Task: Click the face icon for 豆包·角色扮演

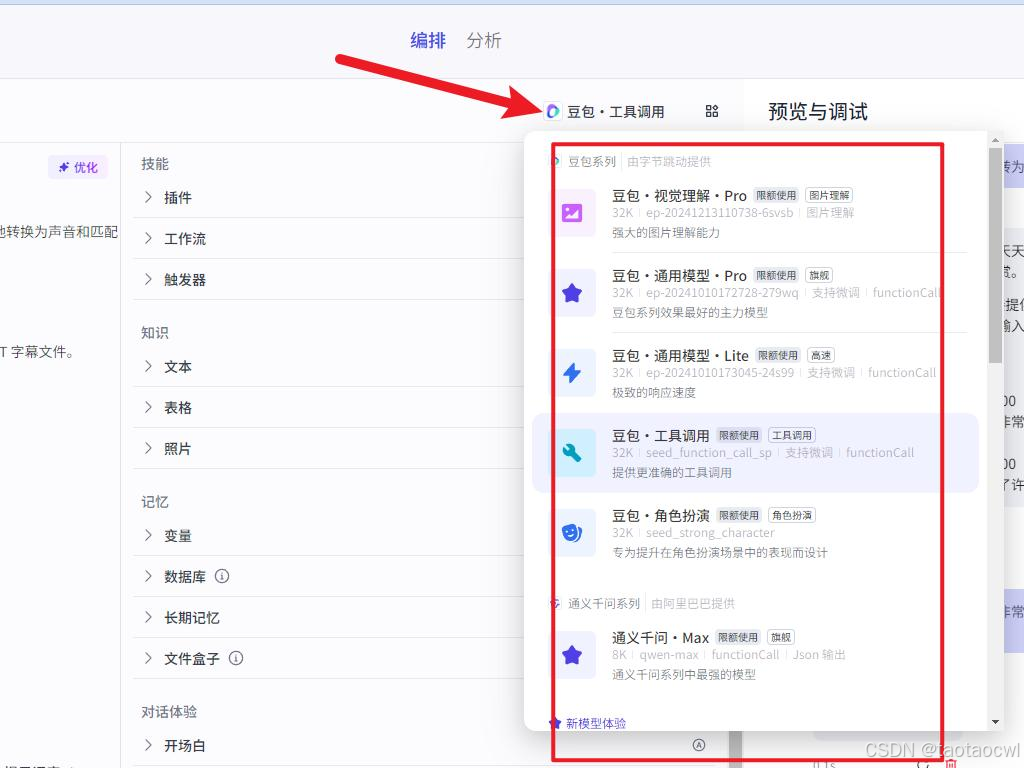Action: pos(571,533)
